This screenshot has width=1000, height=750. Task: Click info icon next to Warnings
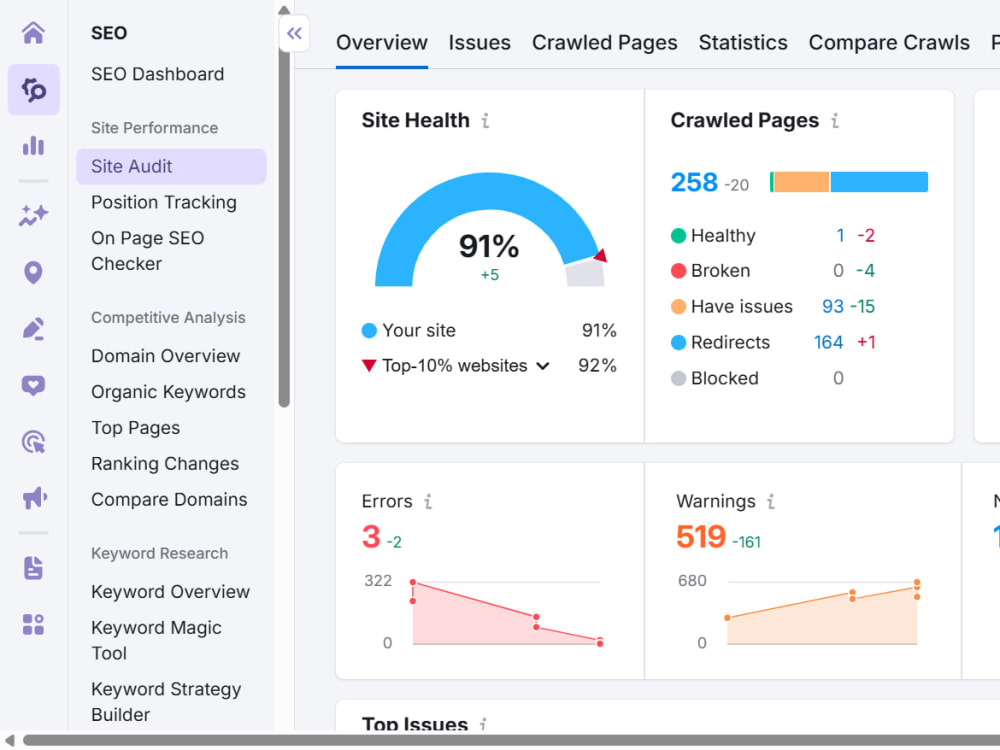point(770,502)
